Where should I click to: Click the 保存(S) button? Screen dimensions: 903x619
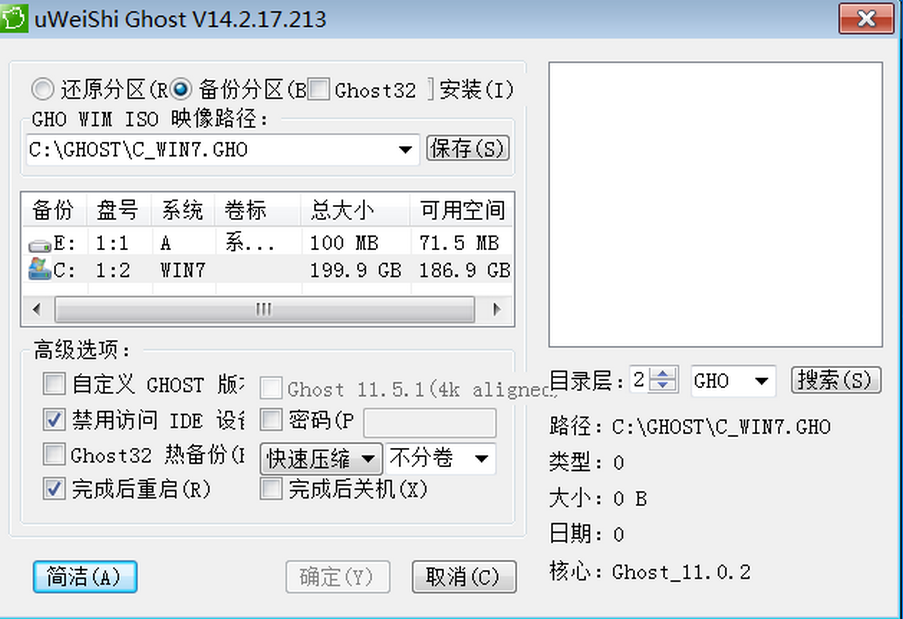click(x=468, y=149)
